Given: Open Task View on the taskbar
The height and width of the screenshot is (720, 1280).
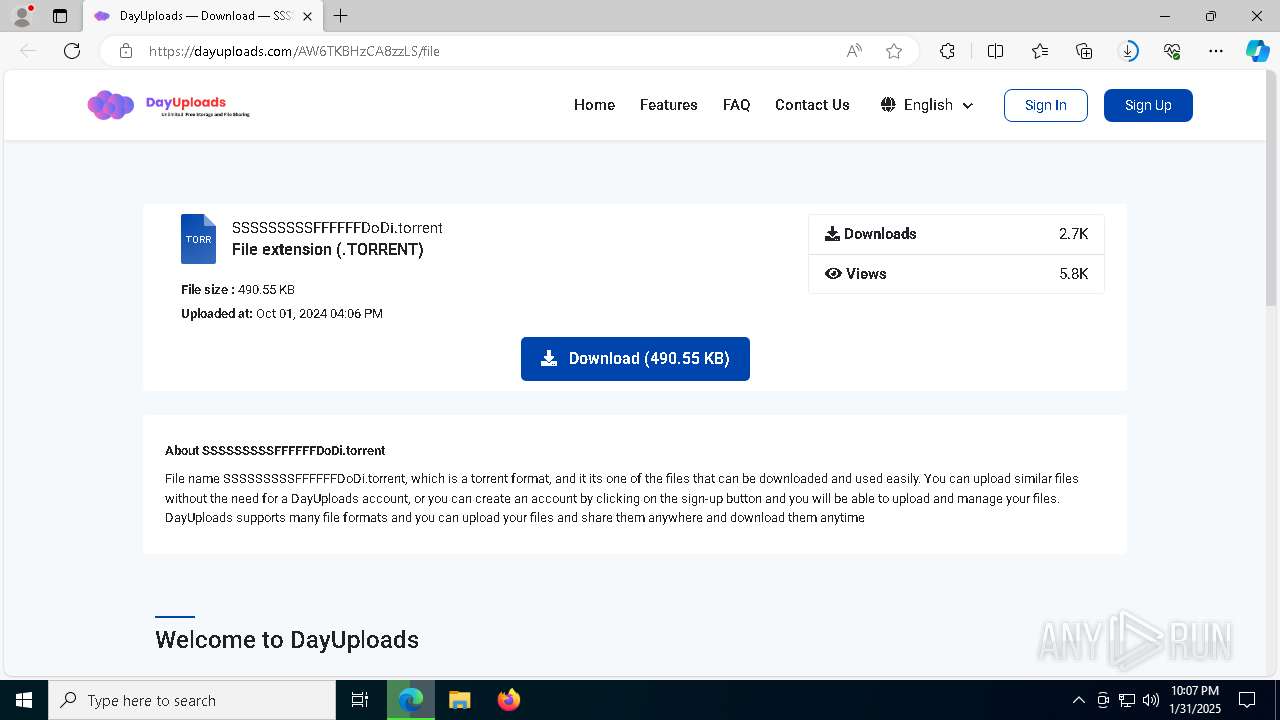Looking at the screenshot, I should coord(360,700).
